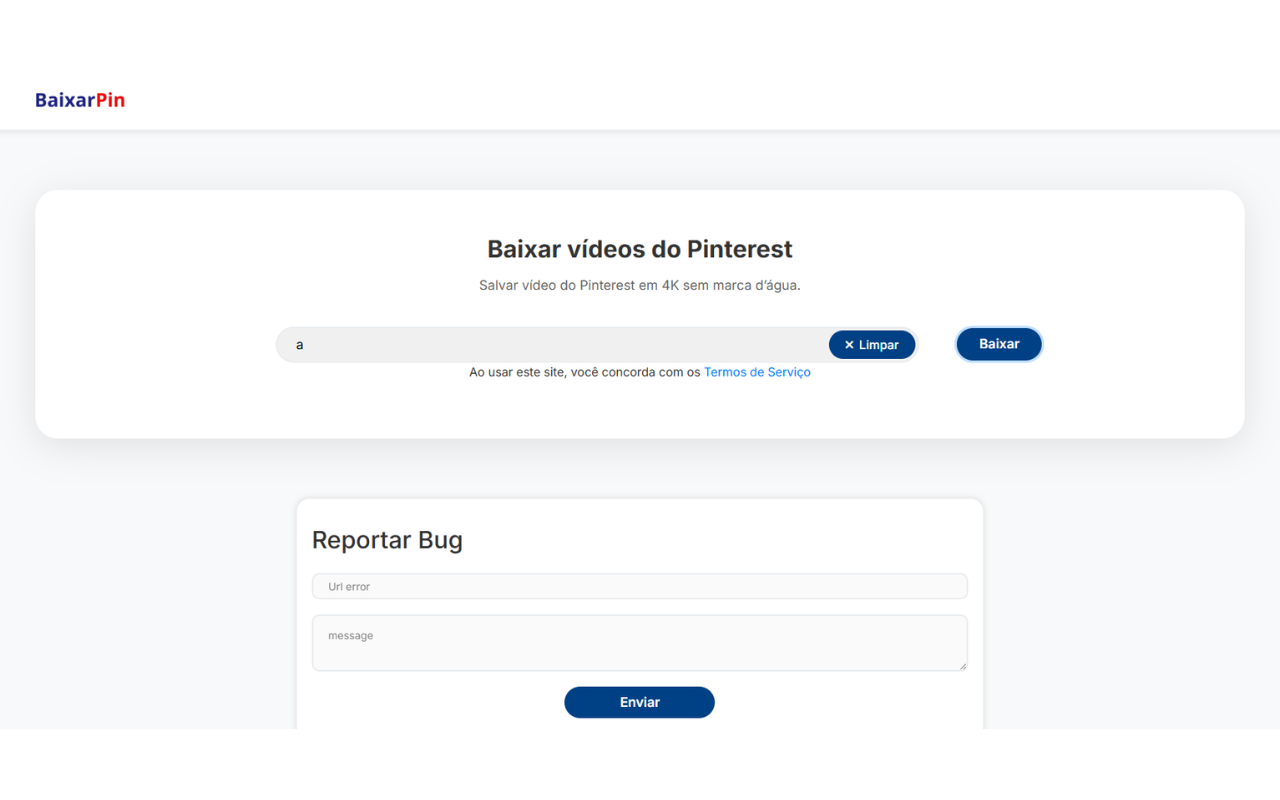Click the red Pin part of the logo
1280x800 pixels.
pos(111,99)
